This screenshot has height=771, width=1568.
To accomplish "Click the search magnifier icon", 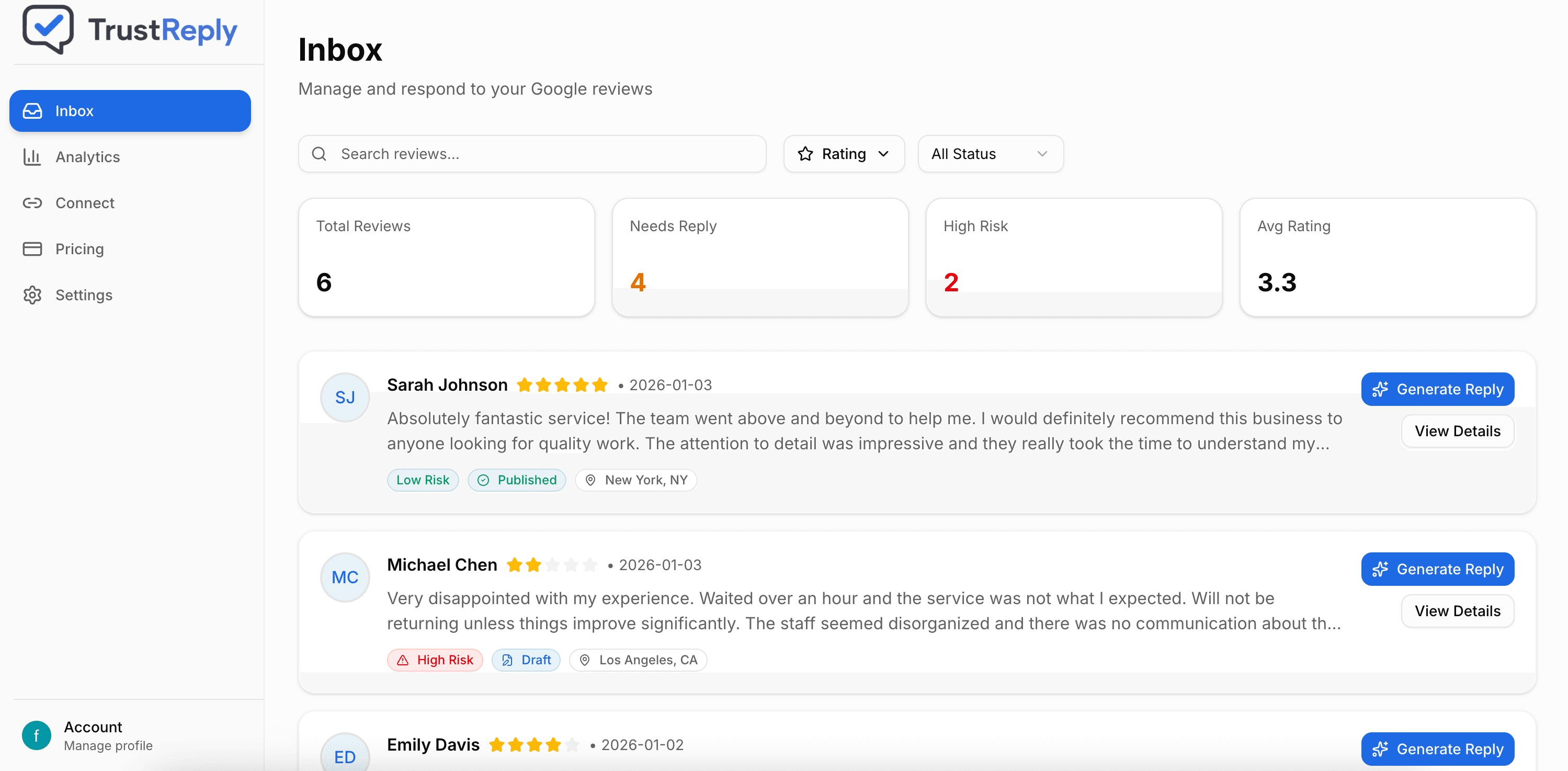I will (319, 153).
